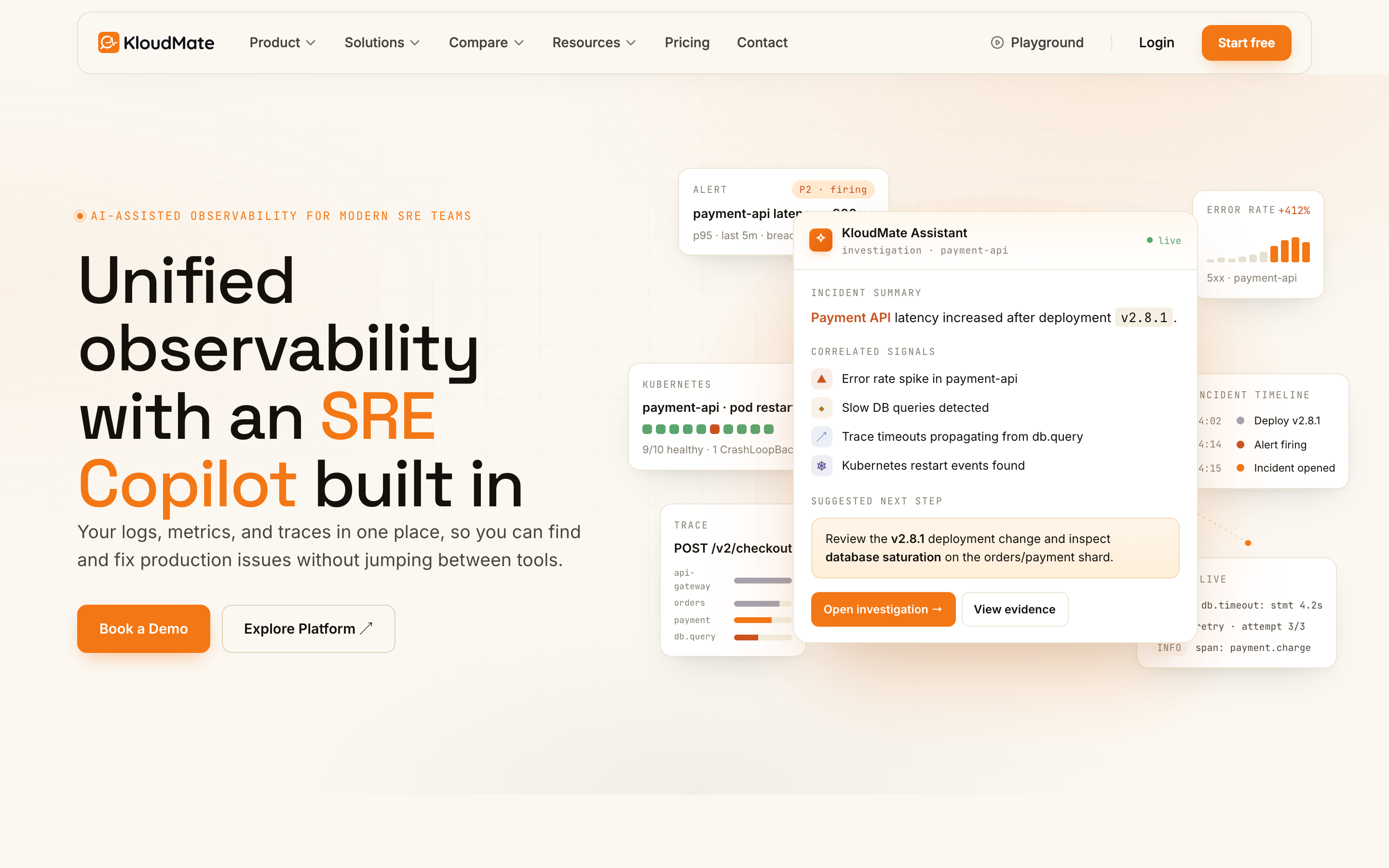Click the KloudMate logo icon
Image resolution: width=1389 pixels, height=868 pixels.
pos(109,42)
